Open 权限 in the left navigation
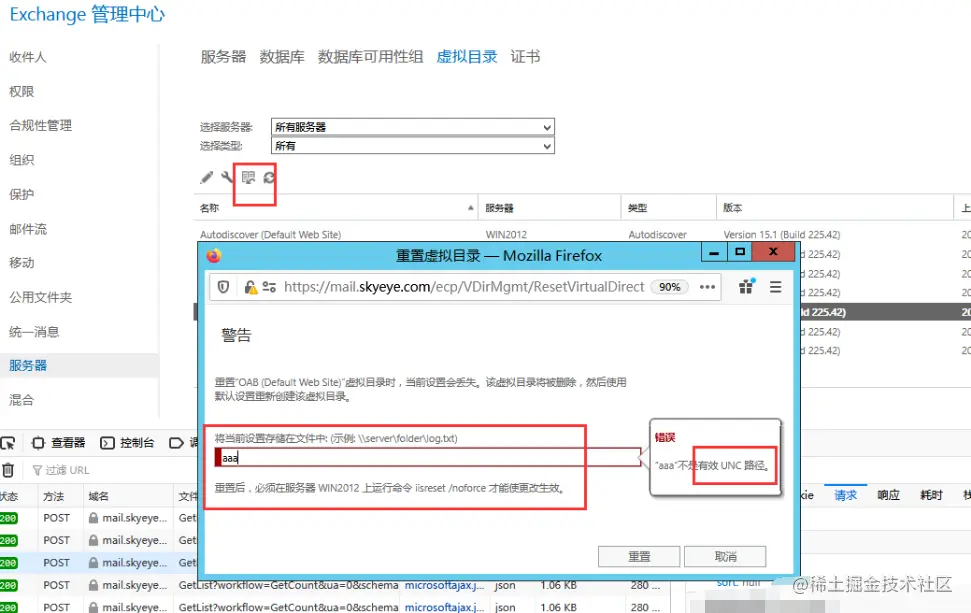This screenshot has height=613, width=971. 22,92
